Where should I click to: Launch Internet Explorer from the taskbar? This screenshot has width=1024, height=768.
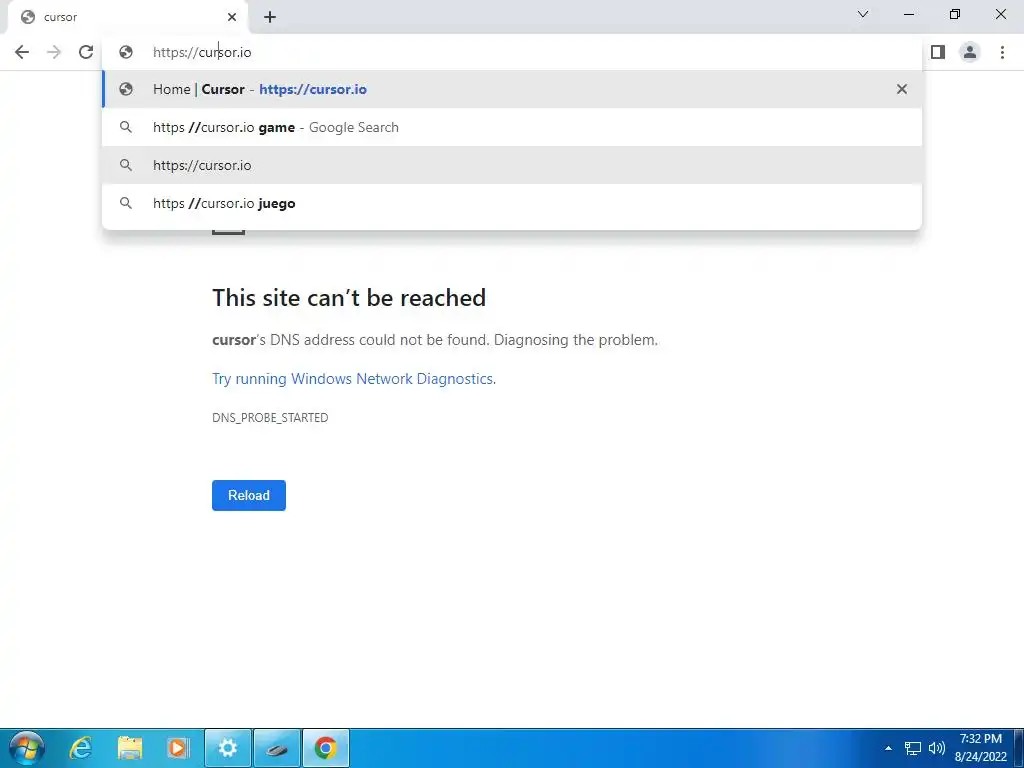pyautogui.click(x=80, y=748)
